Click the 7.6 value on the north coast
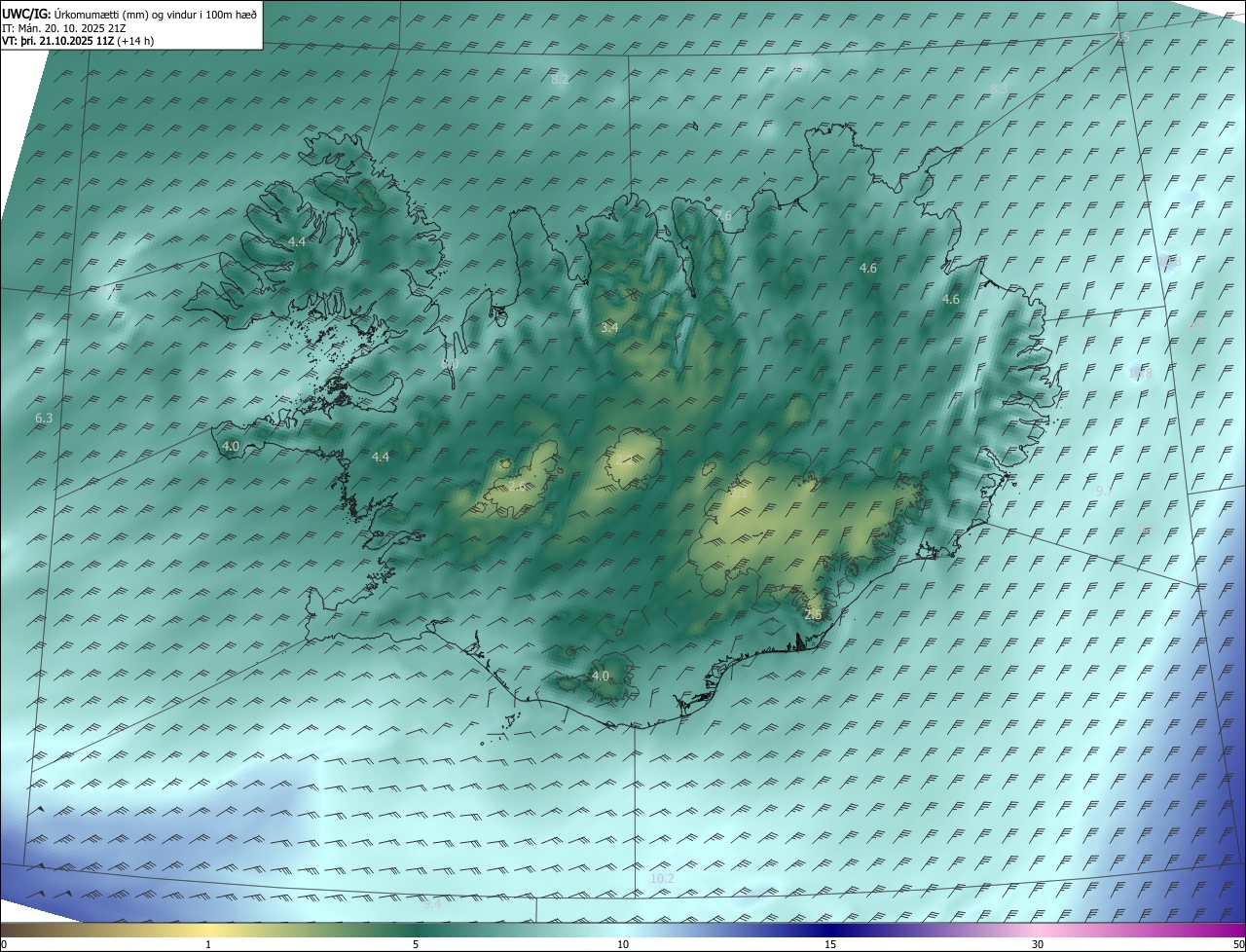This screenshot has width=1246, height=952. (722, 216)
